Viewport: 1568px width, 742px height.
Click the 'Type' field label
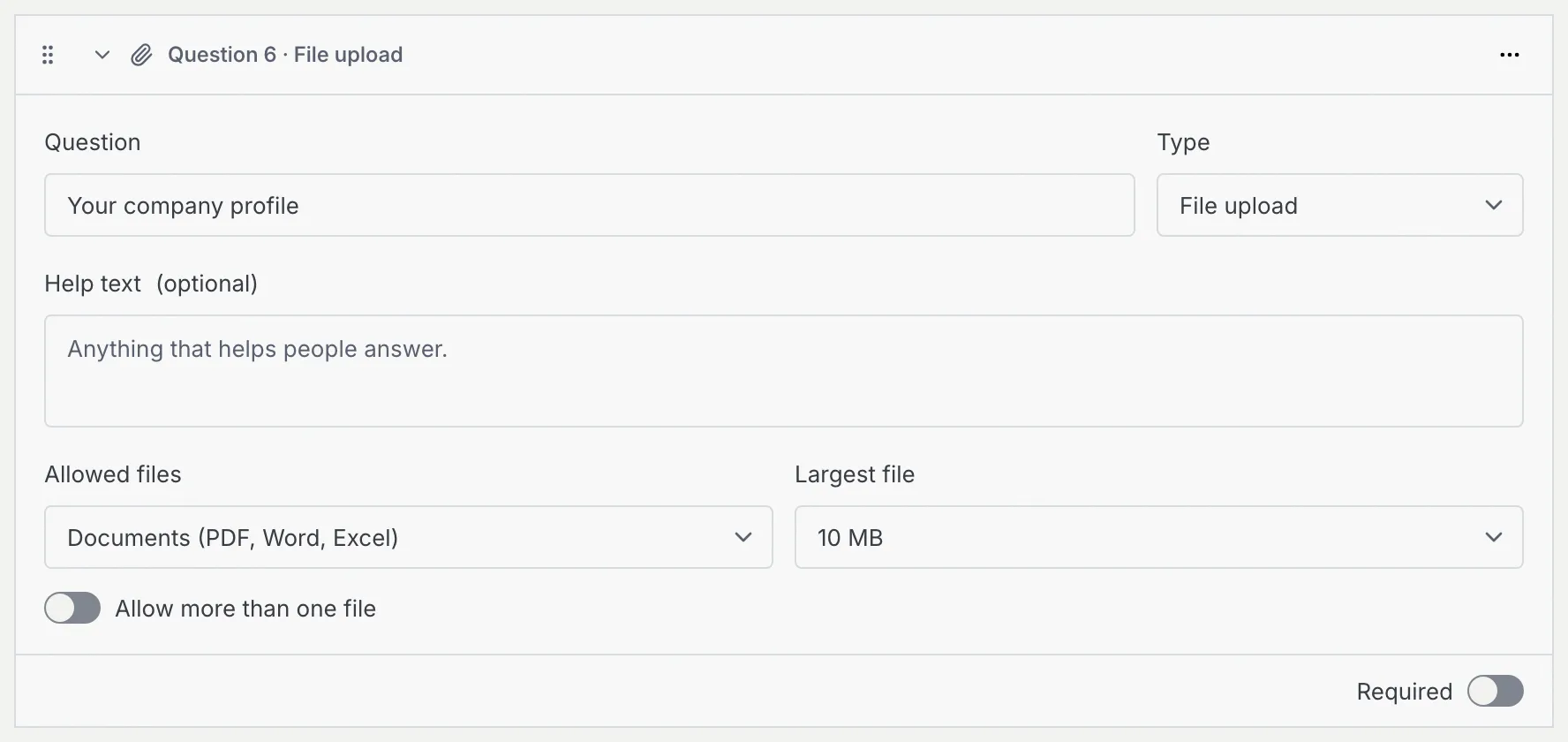[x=1183, y=142]
